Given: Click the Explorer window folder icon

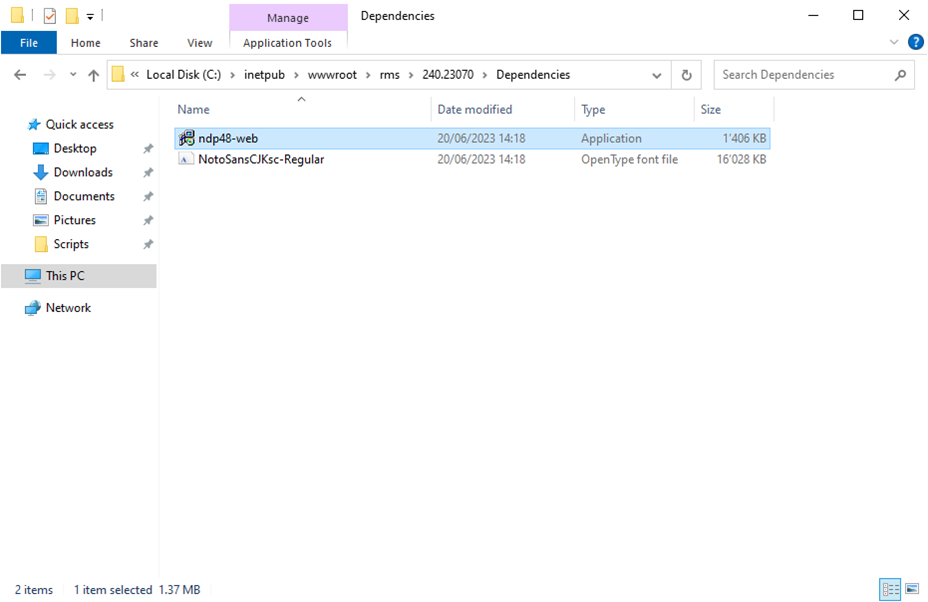Looking at the screenshot, I should [18, 15].
